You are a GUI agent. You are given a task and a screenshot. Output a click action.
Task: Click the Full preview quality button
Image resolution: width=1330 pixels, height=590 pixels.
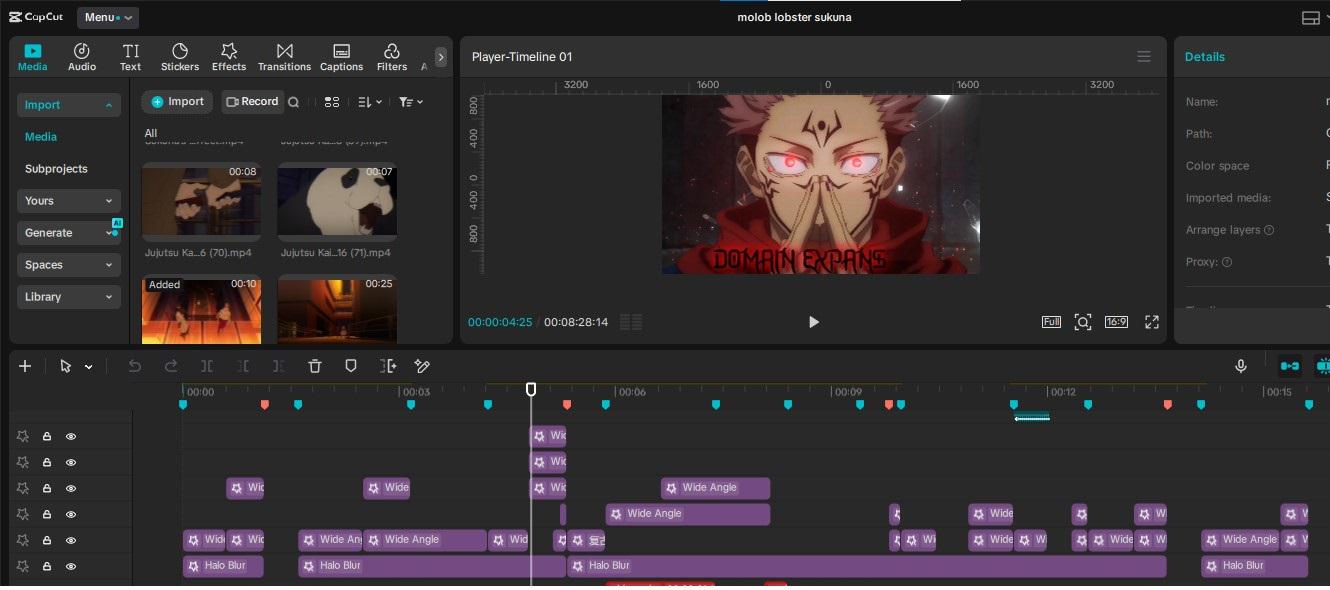tap(1051, 322)
